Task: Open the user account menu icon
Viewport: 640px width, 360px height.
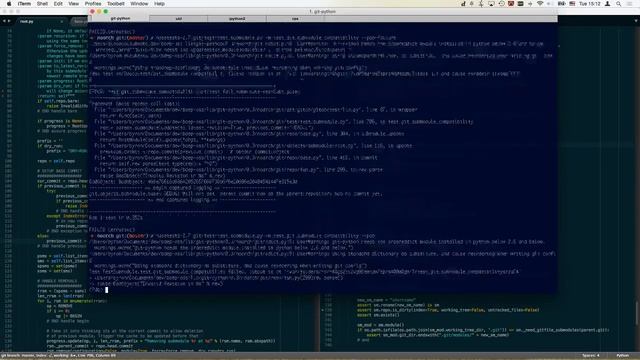Action: click(608, 4)
